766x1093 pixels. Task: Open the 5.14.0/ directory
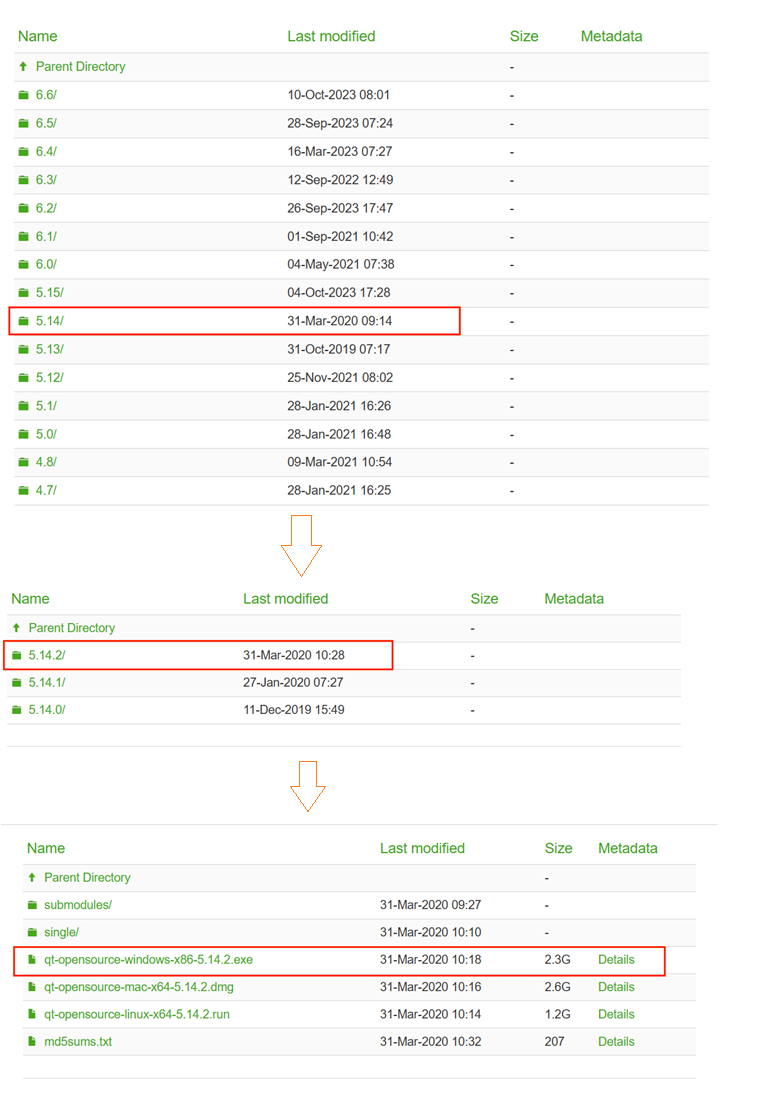point(47,710)
